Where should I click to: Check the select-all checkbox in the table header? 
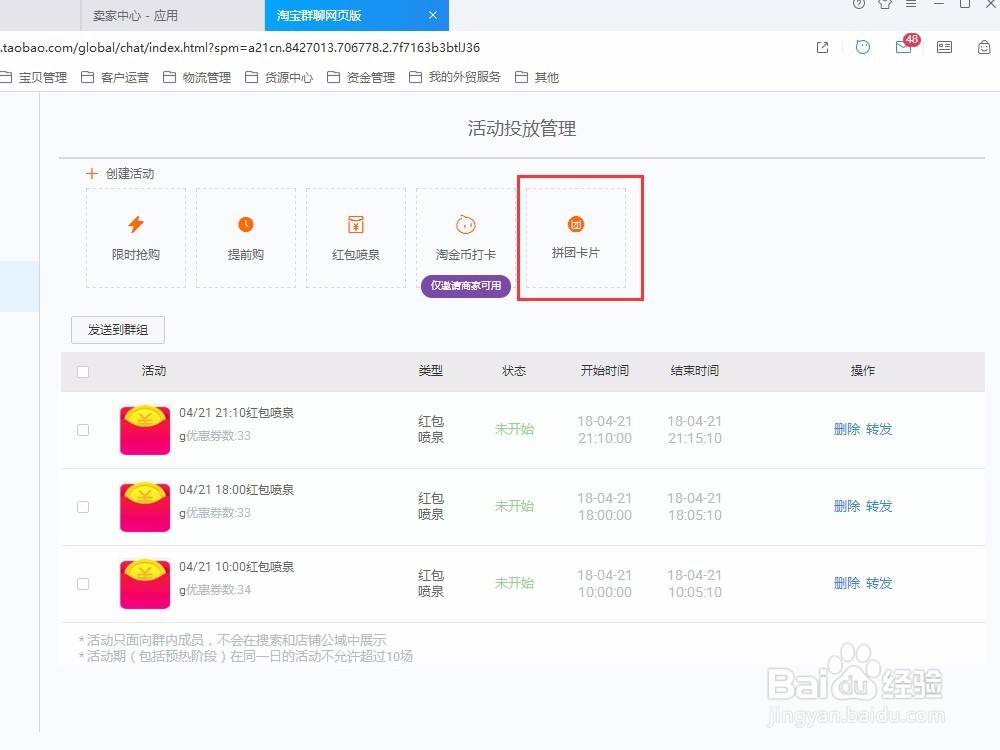[83, 370]
